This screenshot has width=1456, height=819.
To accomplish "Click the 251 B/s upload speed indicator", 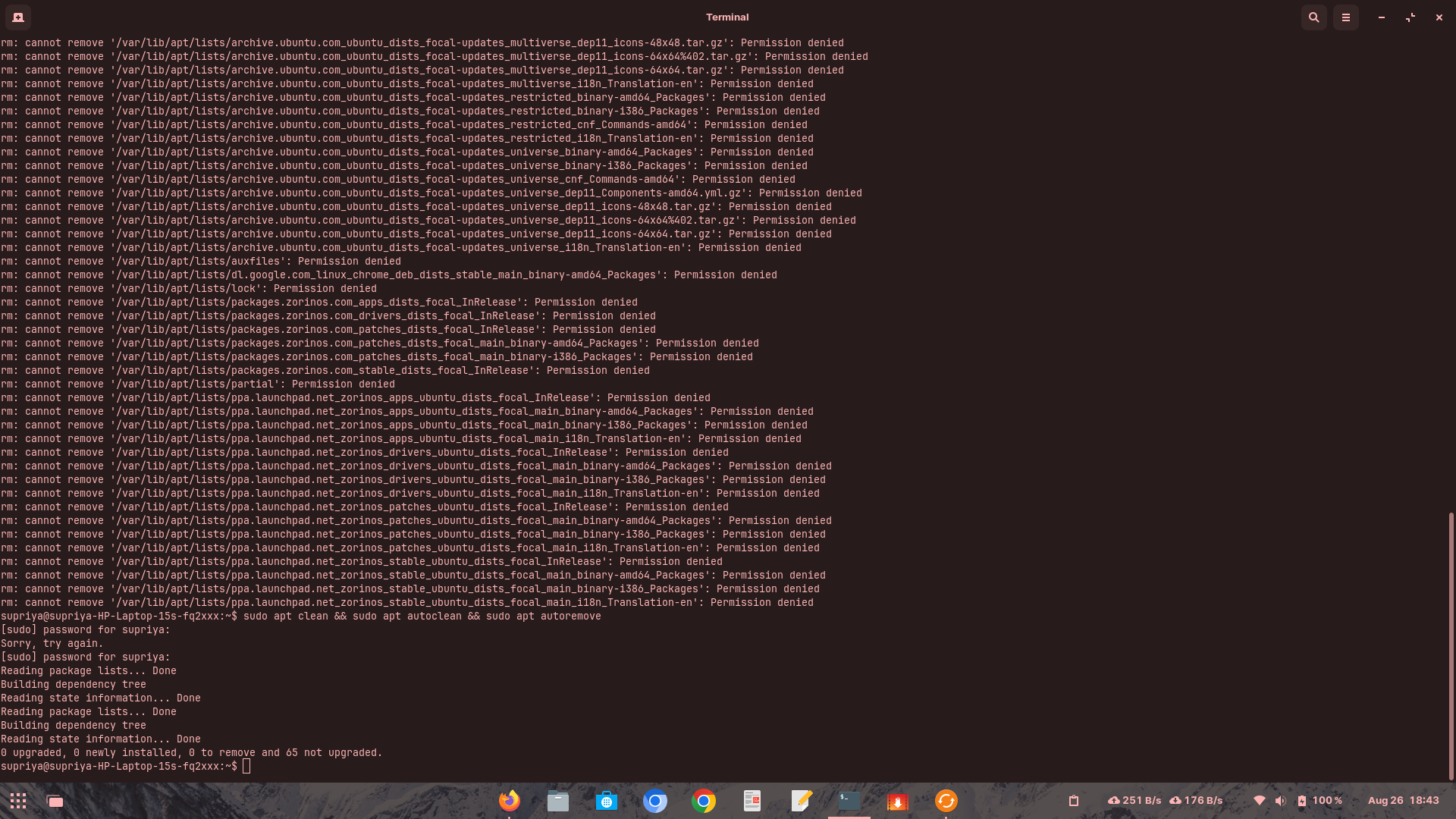I will [1134, 801].
